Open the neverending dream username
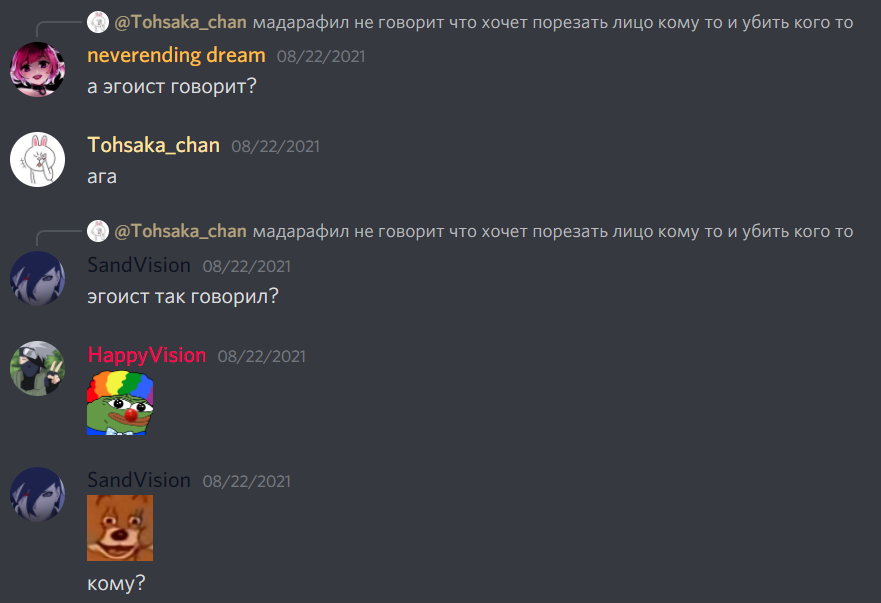Screen dimensions: 881x603 [176, 55]
